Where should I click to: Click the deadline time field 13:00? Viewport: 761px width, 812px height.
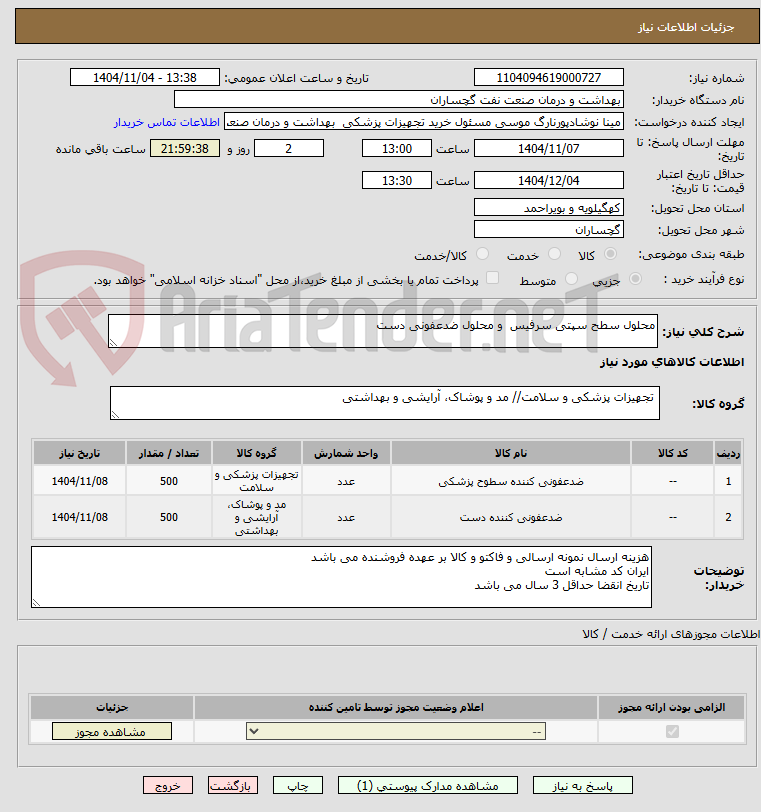click(397, 149)
